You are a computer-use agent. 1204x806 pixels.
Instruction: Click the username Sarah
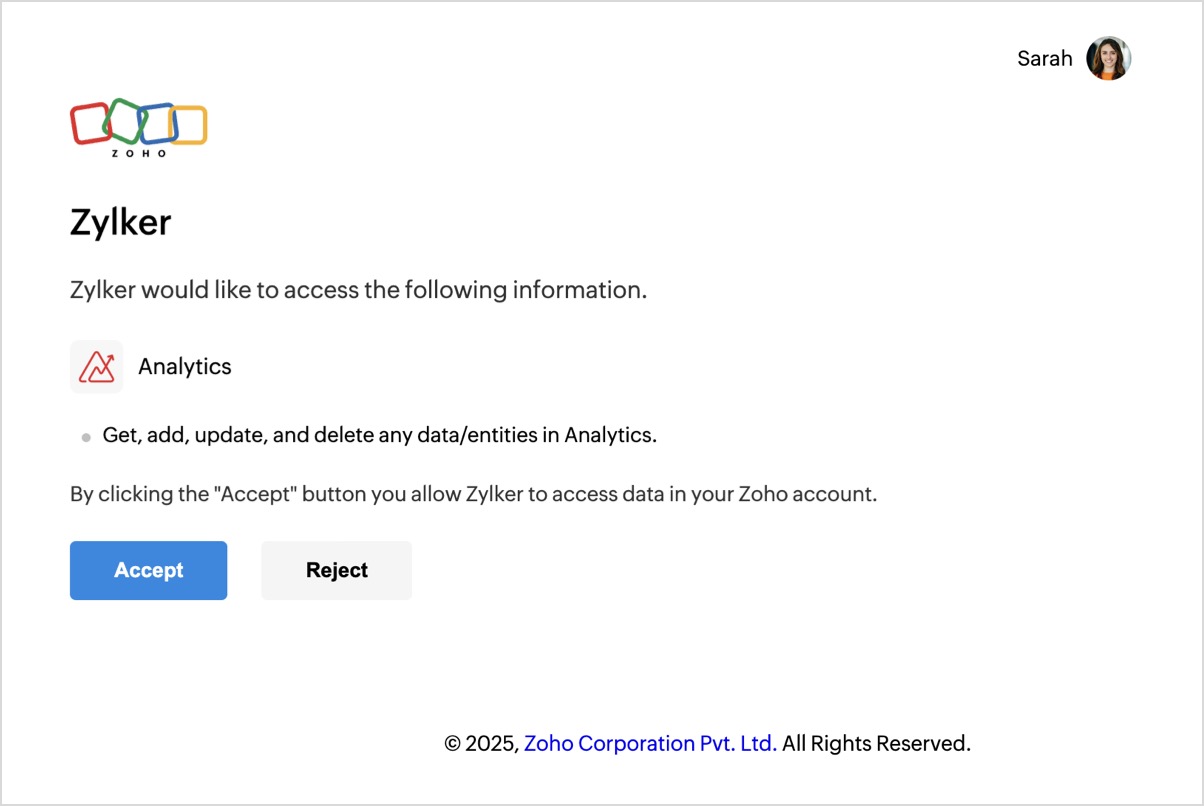click(x=1044, y=59)
